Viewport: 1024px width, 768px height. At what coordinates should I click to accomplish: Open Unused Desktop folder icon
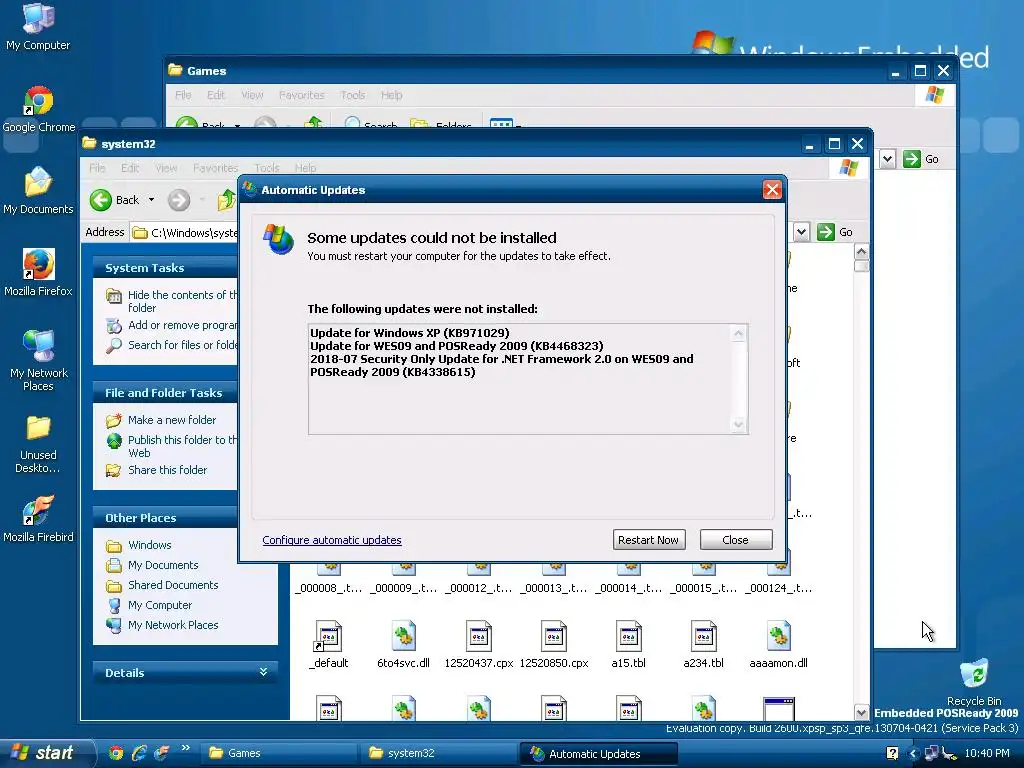(x=38, y=444)
